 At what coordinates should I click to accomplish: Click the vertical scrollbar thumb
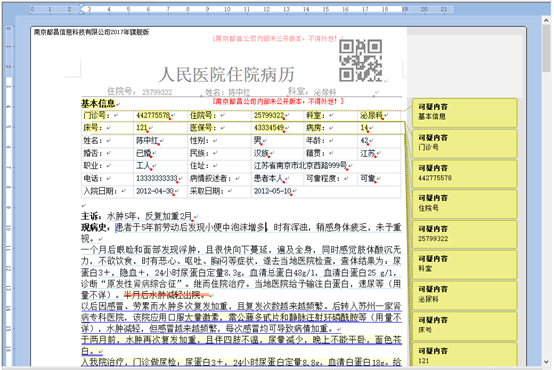pyautogui.click(x=546, y=48)
